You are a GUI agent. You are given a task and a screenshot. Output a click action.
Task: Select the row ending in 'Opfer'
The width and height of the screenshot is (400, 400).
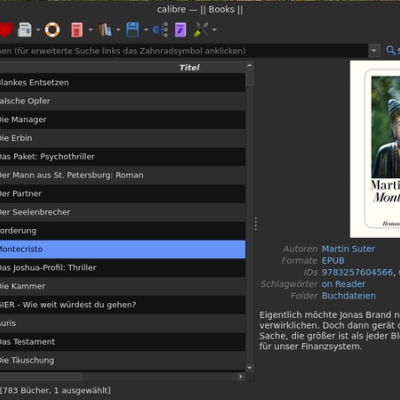tap(123, 101)
